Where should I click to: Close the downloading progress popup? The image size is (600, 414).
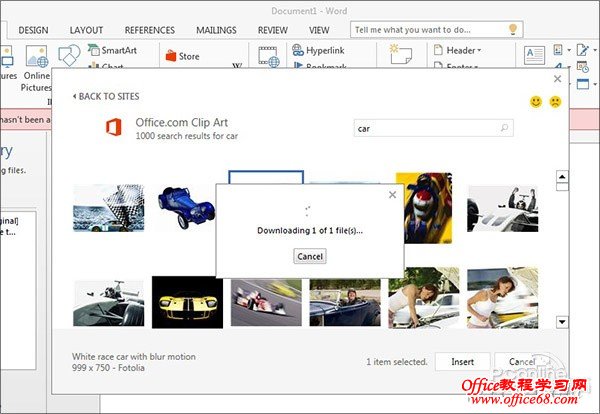tap(392, 195)
